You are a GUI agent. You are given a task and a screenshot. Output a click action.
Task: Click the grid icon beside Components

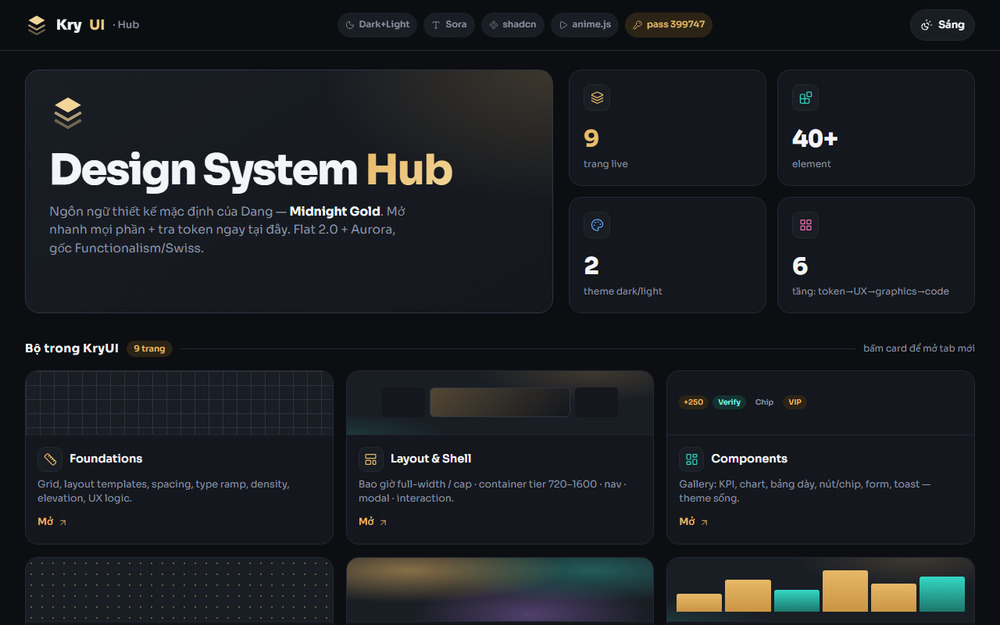click(691, 459)
